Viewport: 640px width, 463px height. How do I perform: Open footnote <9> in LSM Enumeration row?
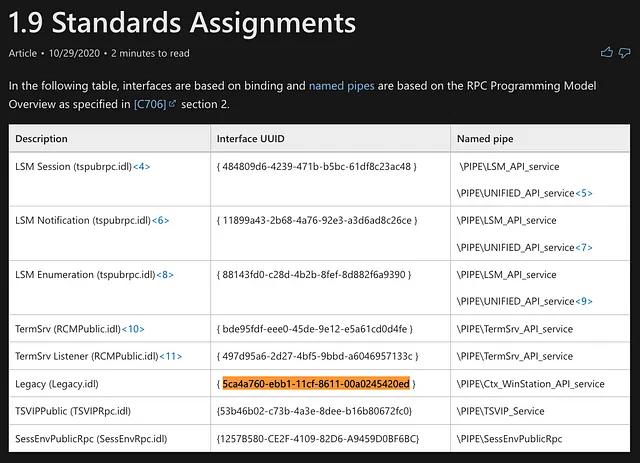click(584, 301)
